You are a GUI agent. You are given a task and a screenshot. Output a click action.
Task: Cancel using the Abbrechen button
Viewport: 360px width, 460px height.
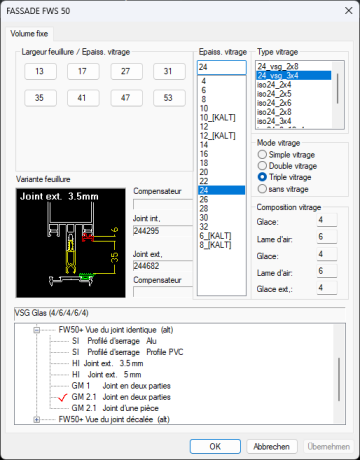tap(272, 446)
